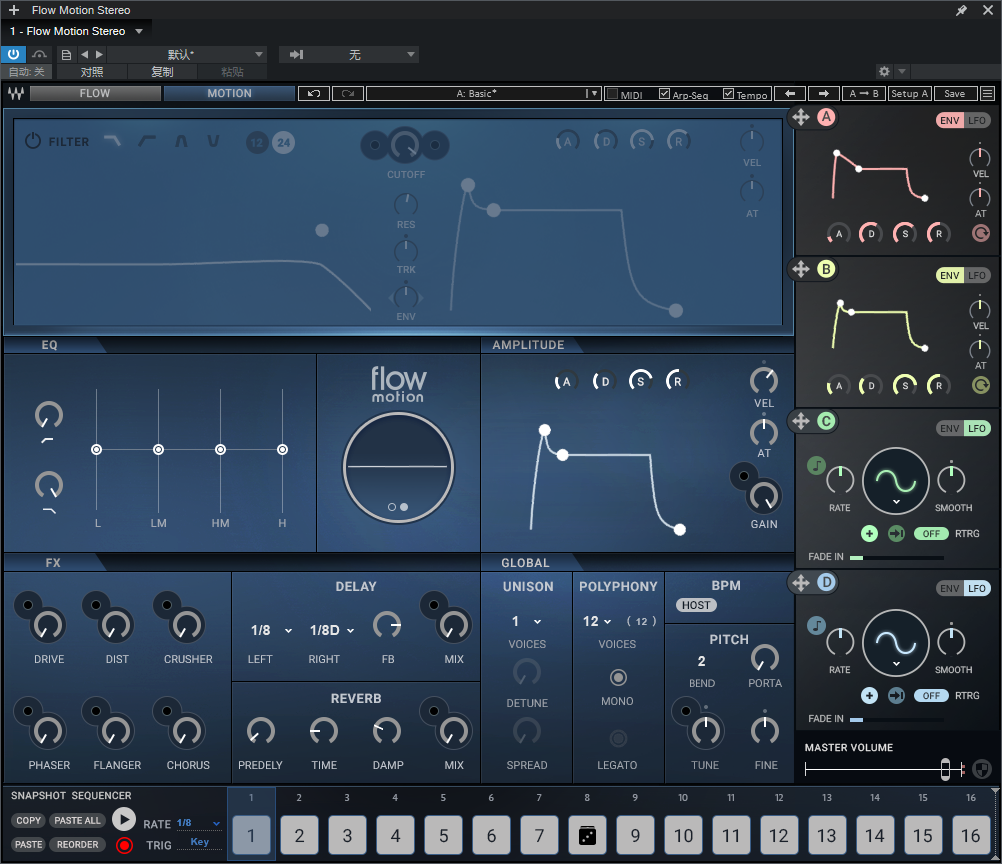The height and width of the screenshot is (864, 1002).
Task: Click the redo arrow button
Action: tap(348, 93)
